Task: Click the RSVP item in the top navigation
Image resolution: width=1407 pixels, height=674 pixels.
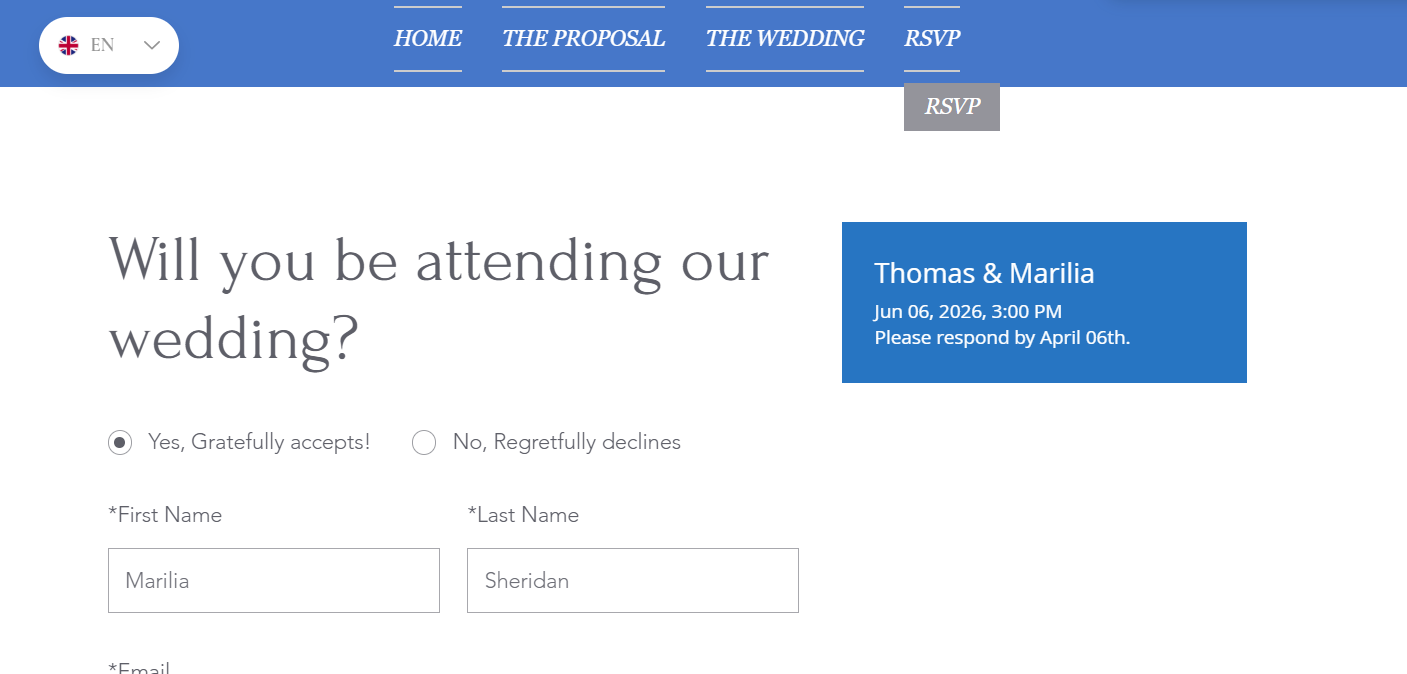Action: click(931, 39)
